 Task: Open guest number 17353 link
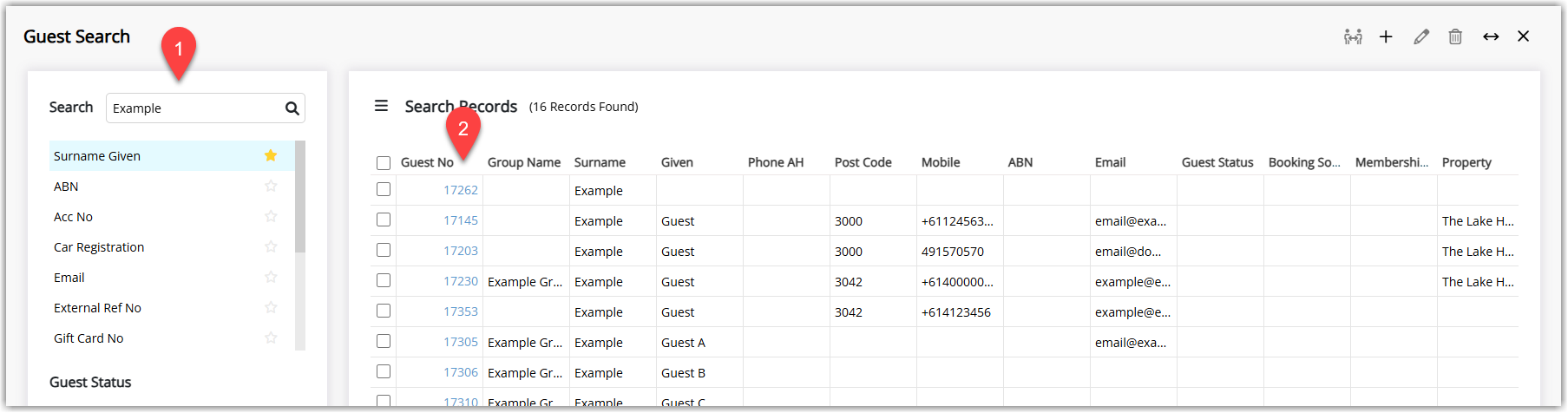click(x=461, y=311)
